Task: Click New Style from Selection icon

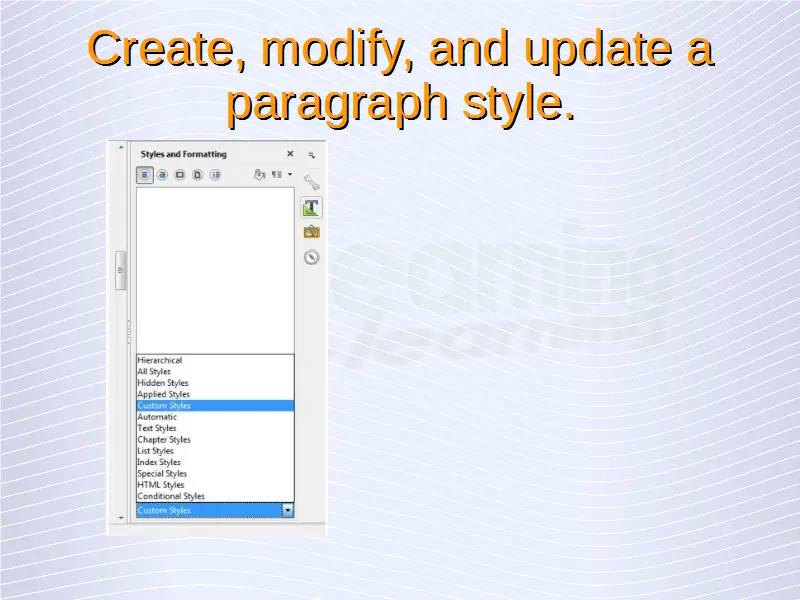Action: click(x=277, y=174)
